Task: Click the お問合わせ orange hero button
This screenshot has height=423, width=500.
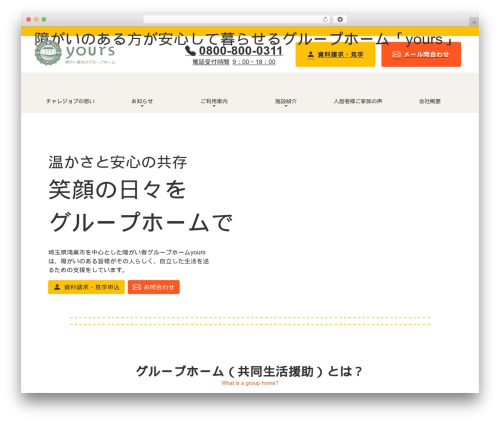Action: point(154,287)
